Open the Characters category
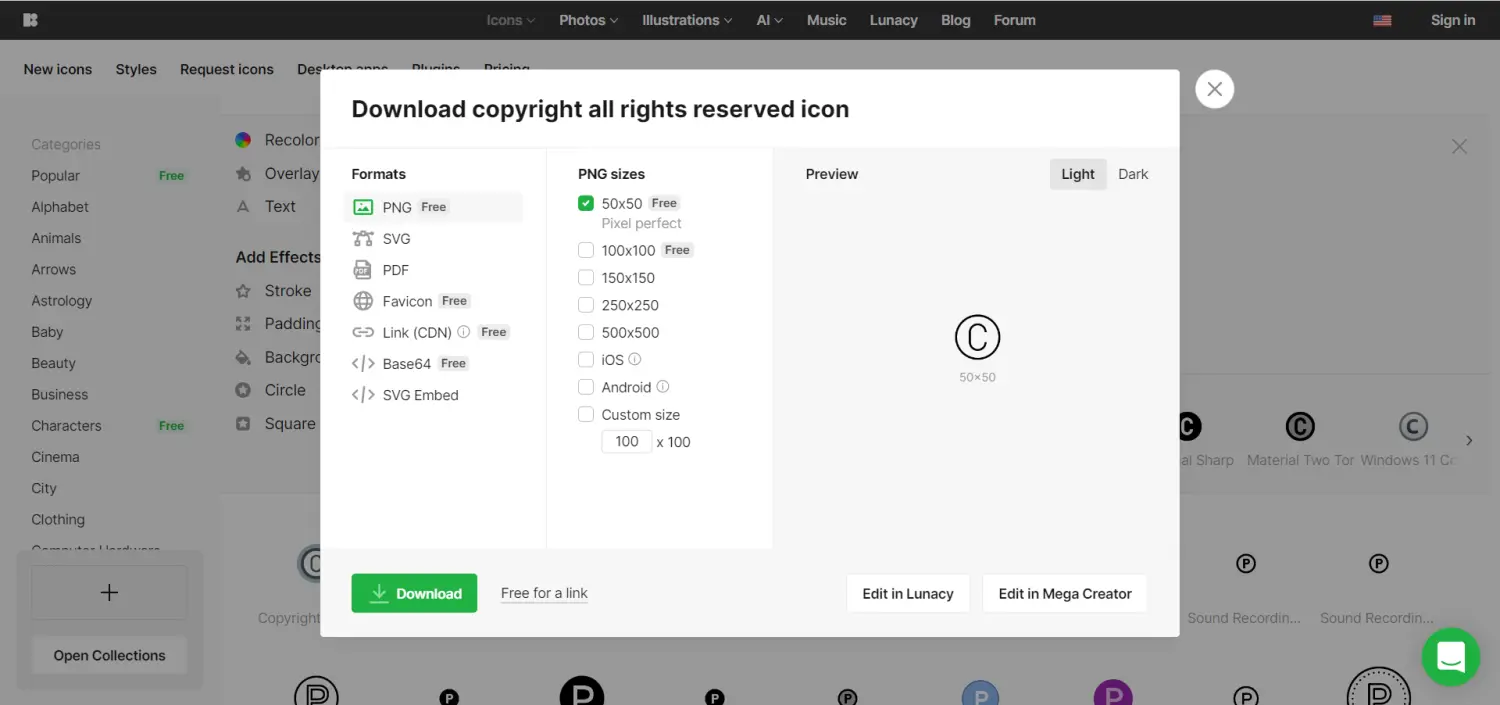Screen dimensions: 1500x705 [66, 425]
